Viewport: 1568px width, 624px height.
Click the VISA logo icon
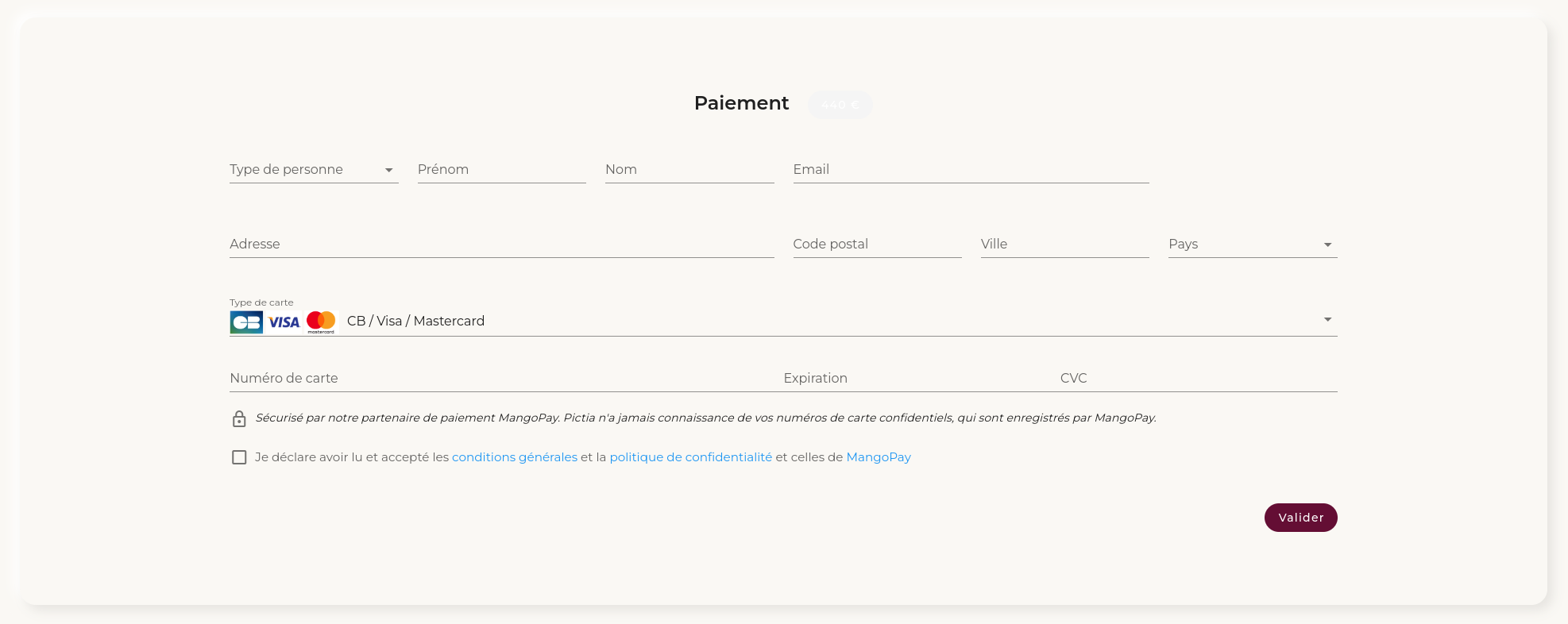(x=284, y=322)
